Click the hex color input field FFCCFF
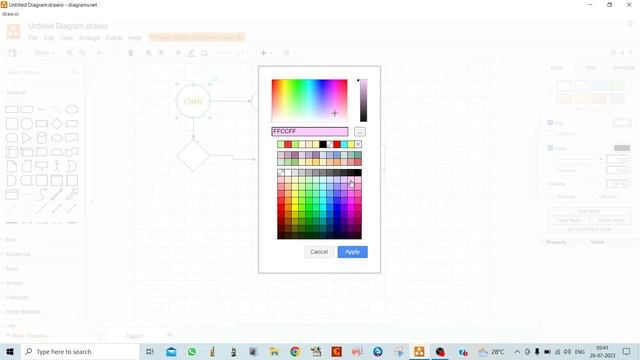 pos(310,131)
